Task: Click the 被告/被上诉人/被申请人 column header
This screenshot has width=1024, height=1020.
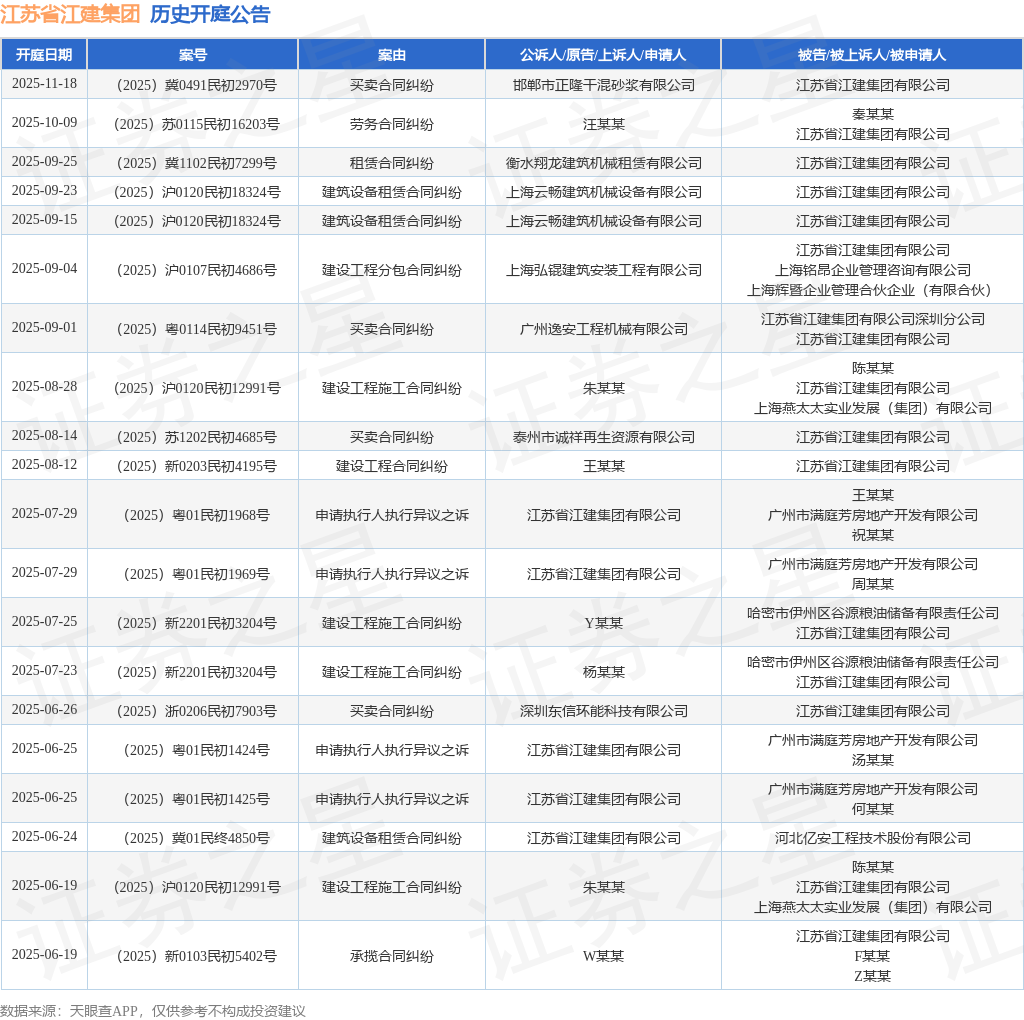Action: click(872, 55)
